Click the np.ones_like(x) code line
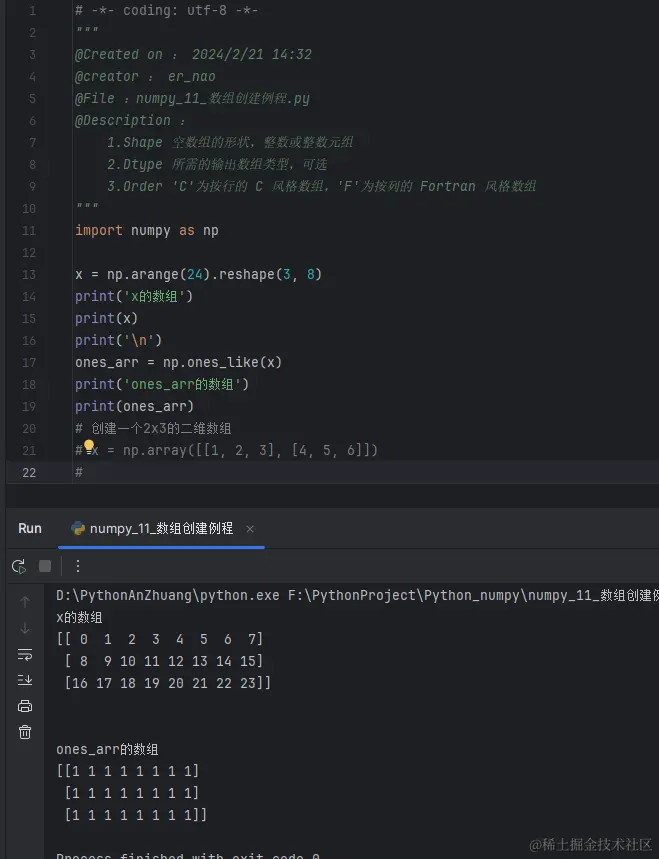659x859 pixels. (x=179, y=362)
